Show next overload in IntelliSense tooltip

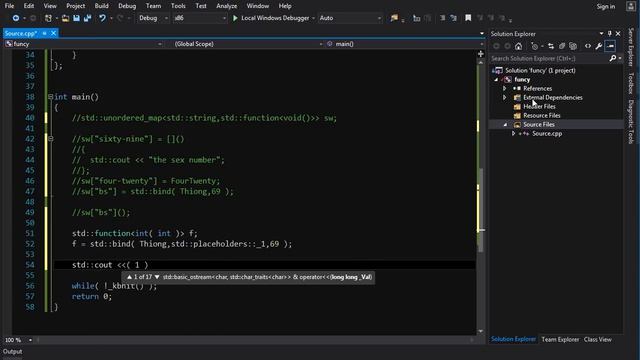click(157, 277)
